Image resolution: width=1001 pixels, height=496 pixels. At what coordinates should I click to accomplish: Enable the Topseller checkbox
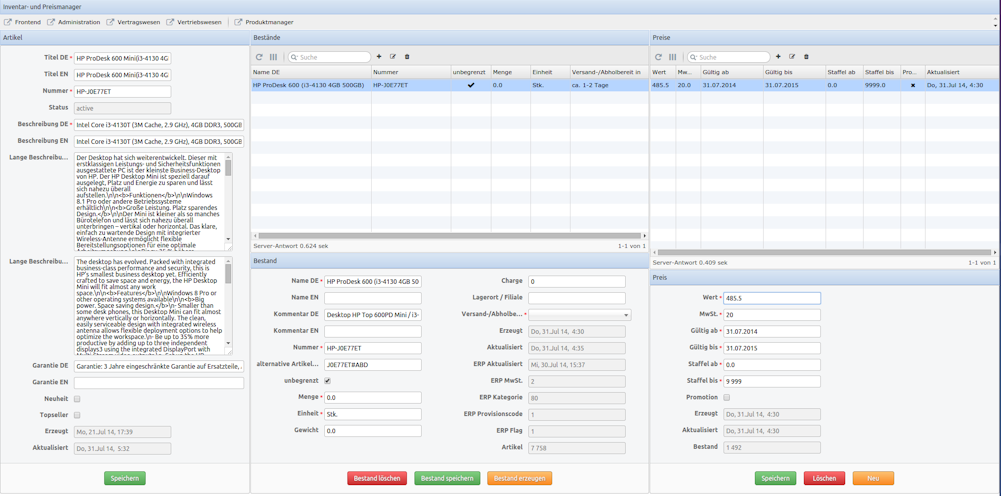tap(77, 415)
